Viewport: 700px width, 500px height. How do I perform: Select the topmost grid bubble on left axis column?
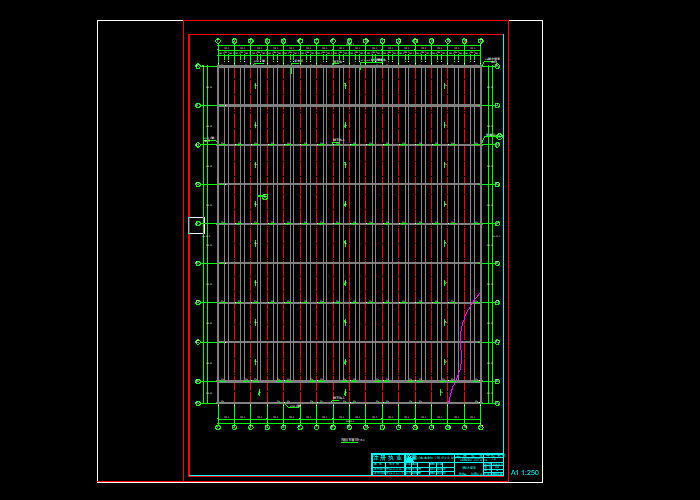coord(198,66)
